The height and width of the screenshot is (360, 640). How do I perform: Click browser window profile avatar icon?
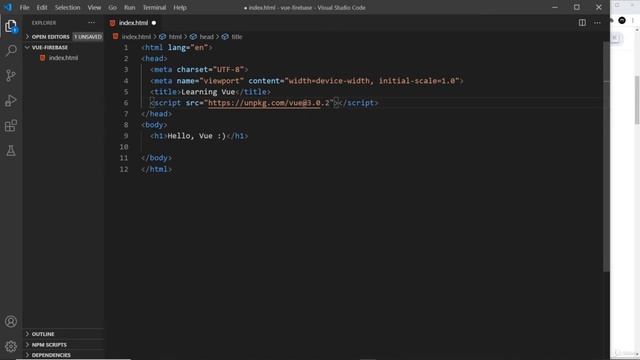click(x=622, y=20)
